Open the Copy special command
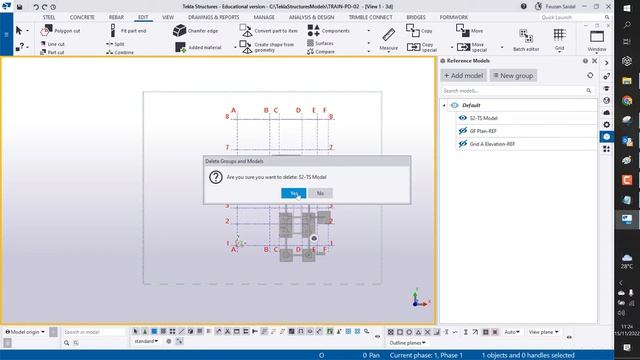Viewport: 640px width, 360px height. (x=422, y=47)
